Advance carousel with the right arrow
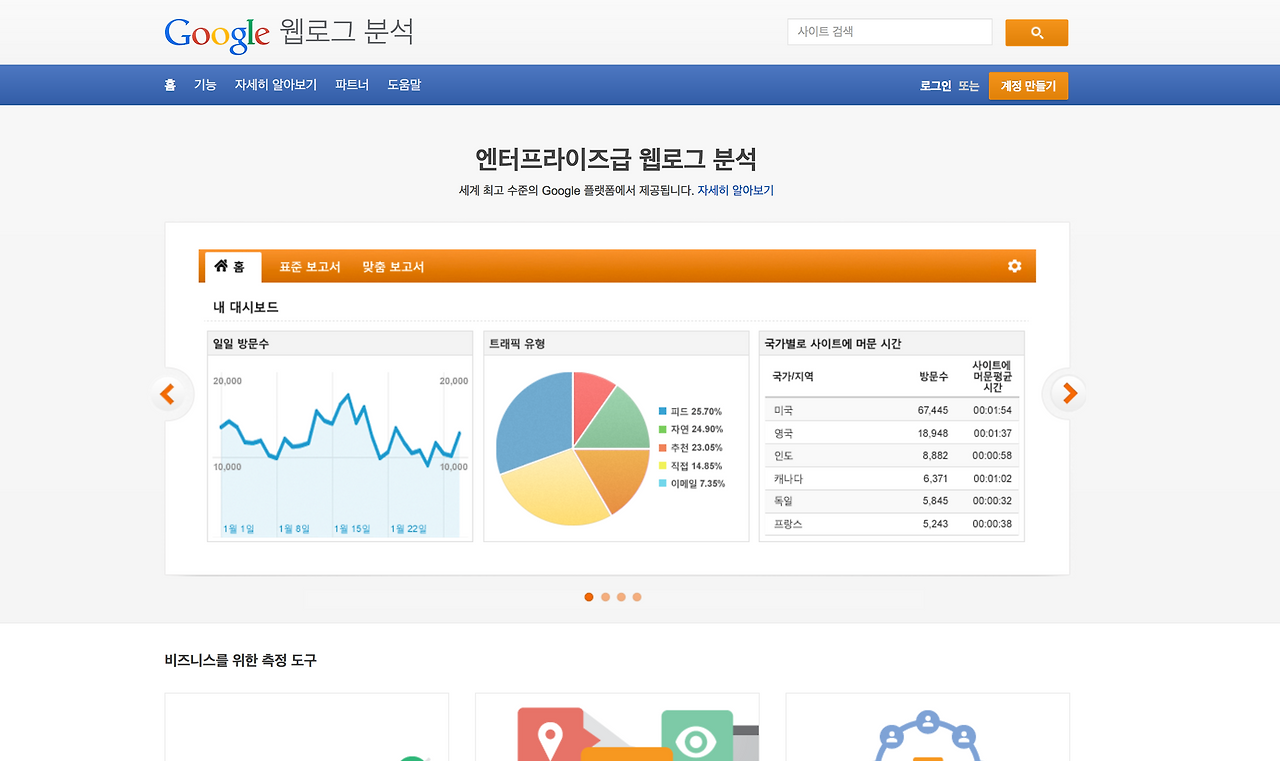 click(1069, 394)
